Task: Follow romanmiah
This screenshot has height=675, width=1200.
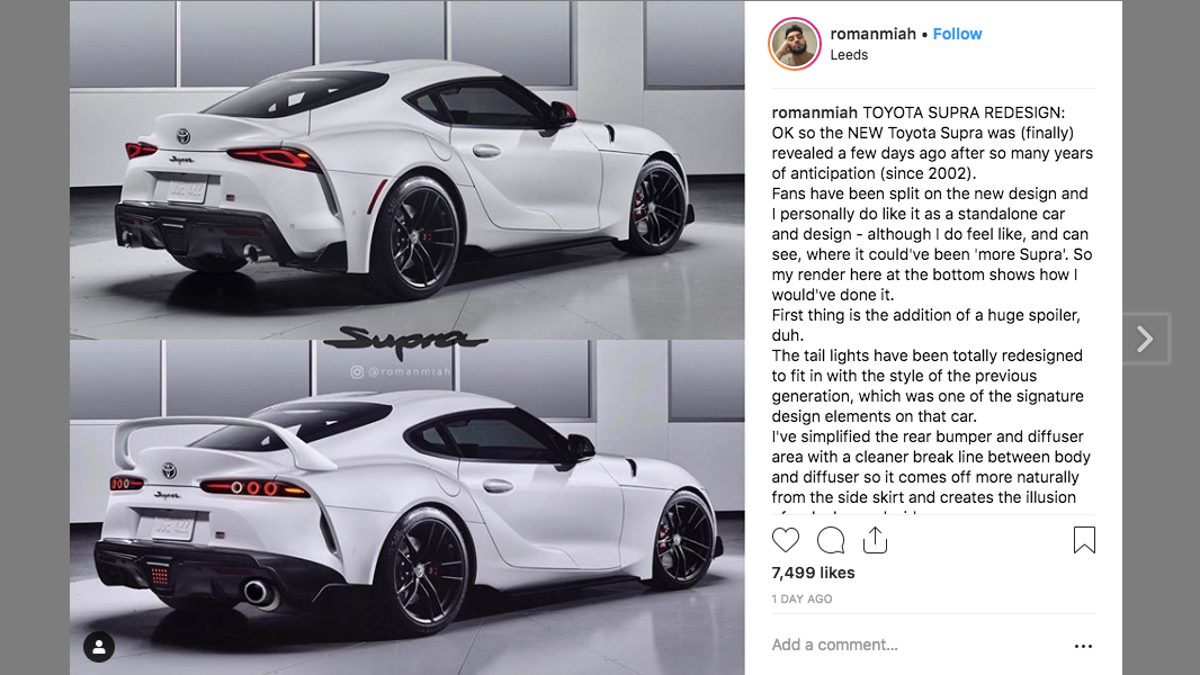Action: point(957,33)
